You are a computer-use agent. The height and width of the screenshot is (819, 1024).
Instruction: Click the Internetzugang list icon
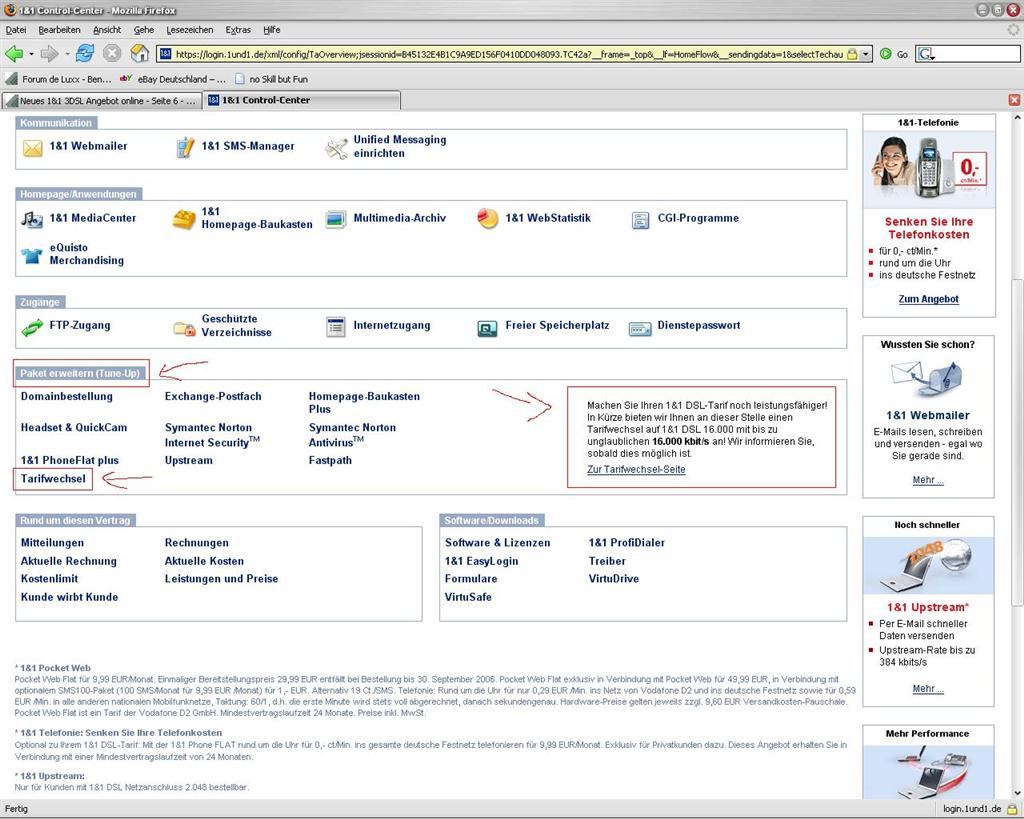336,327
